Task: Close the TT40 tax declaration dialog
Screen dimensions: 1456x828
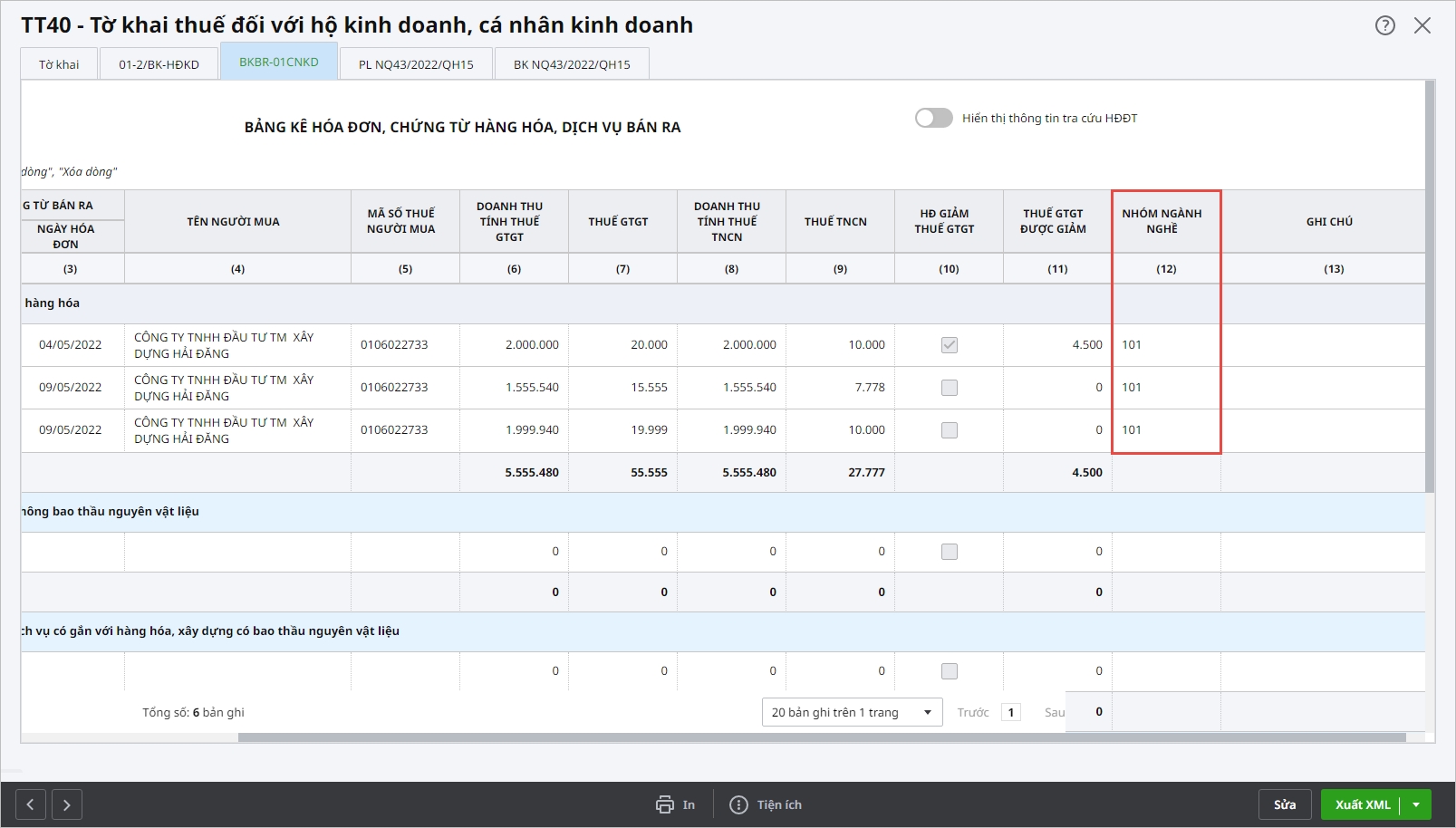Action: pos(1422,25)
